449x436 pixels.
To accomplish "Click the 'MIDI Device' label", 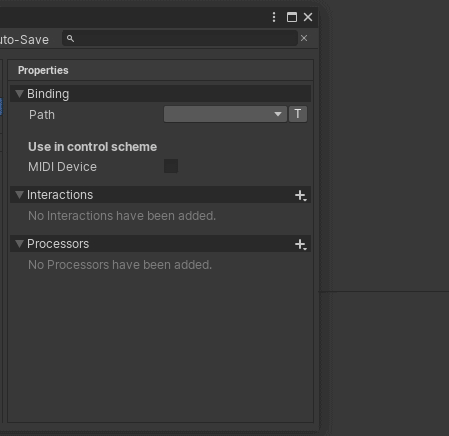I will coord(62,167).
